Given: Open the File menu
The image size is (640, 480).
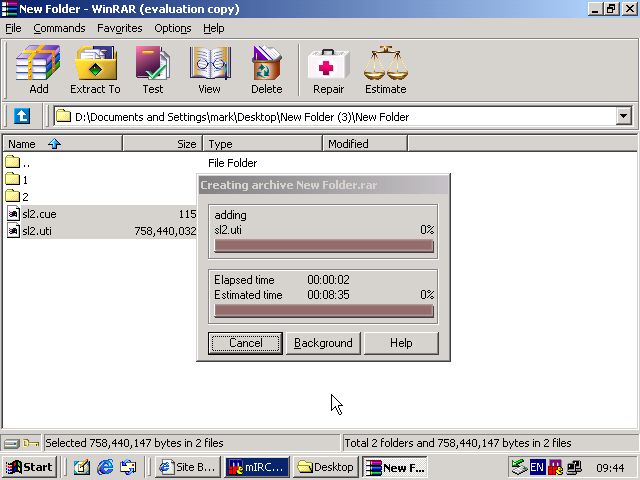Looking at the screenshot, I should tap(13, 28).
